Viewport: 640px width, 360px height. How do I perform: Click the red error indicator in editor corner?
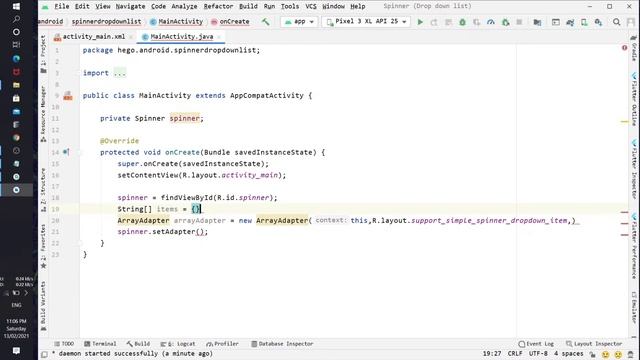coord(624,48)
